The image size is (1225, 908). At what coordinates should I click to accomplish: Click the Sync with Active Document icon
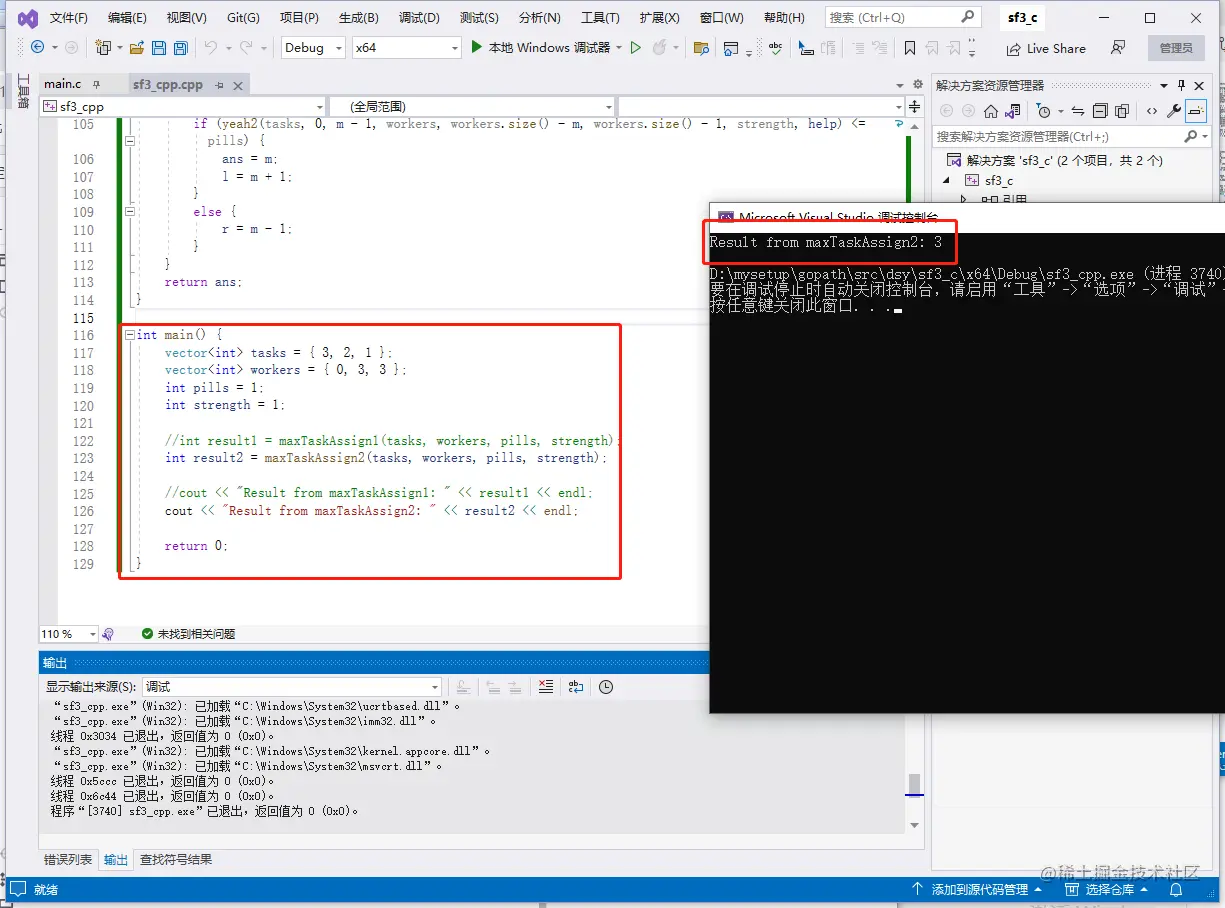[1078, 111]
